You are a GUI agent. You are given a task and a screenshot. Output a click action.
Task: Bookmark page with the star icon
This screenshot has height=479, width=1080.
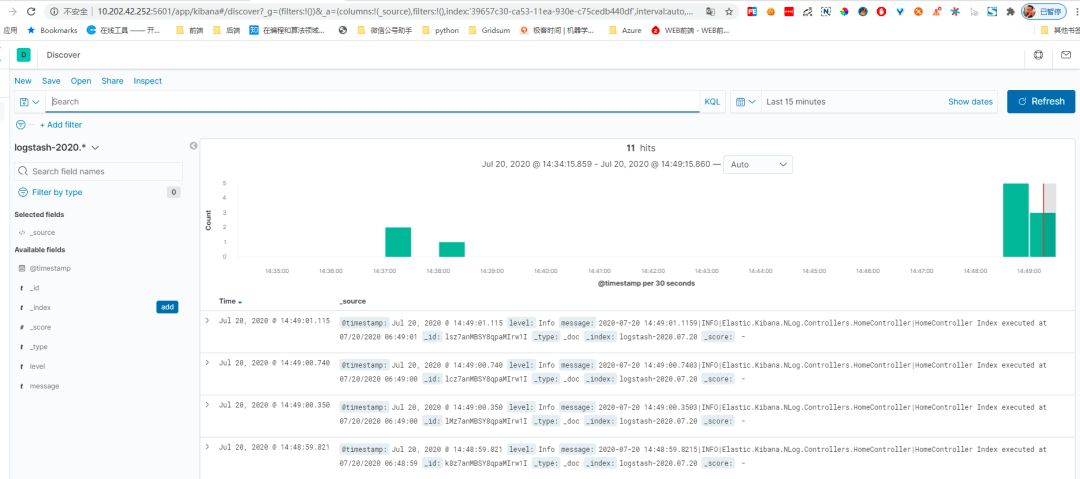point(729,12)
